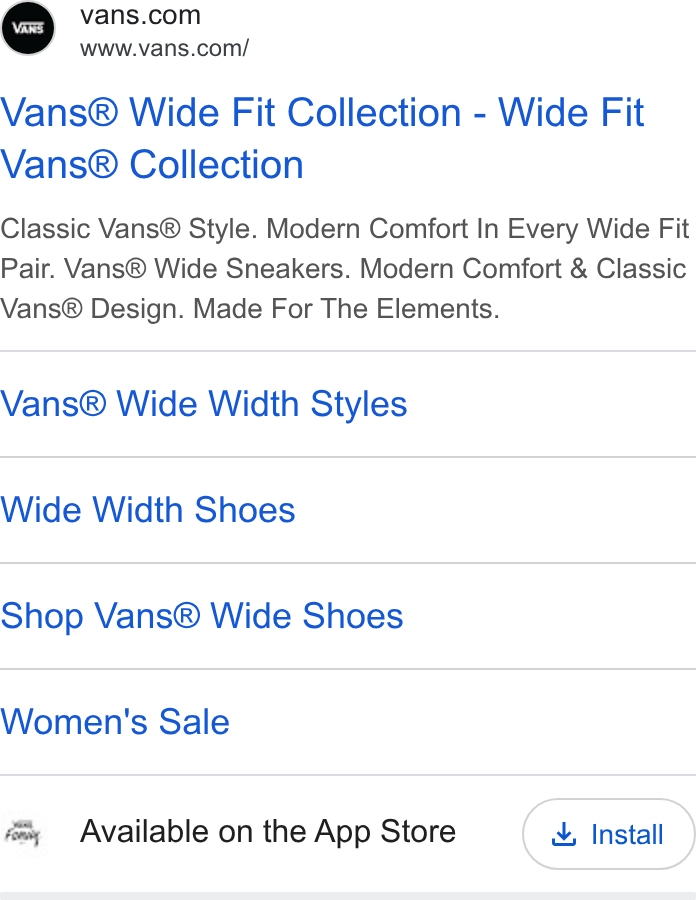Viewport: 696px width, 900px height.
Task: Click the 'Install' word label
Action: pos(627,835)
